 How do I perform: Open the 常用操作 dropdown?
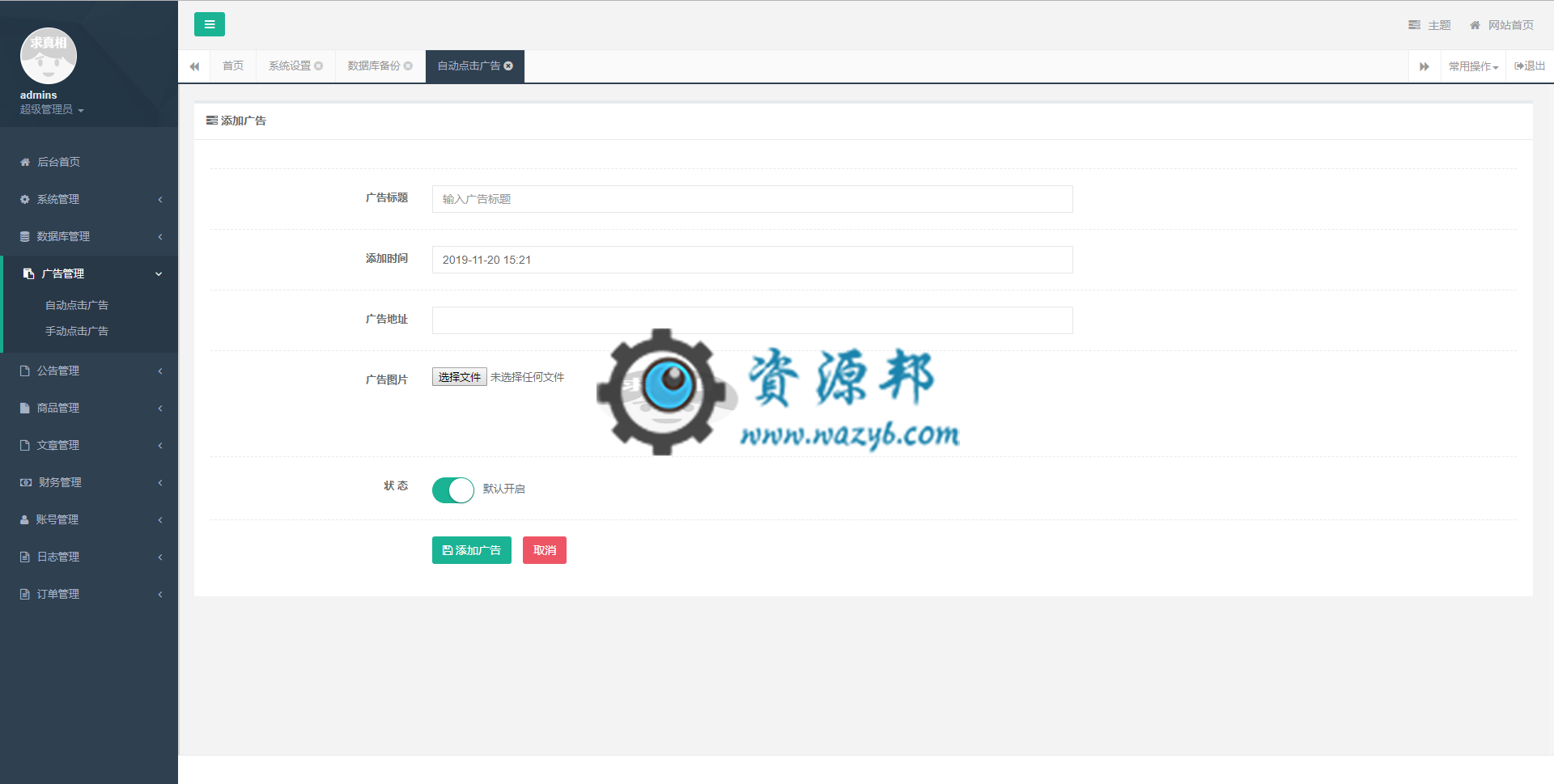click(x=1473, y=66)
